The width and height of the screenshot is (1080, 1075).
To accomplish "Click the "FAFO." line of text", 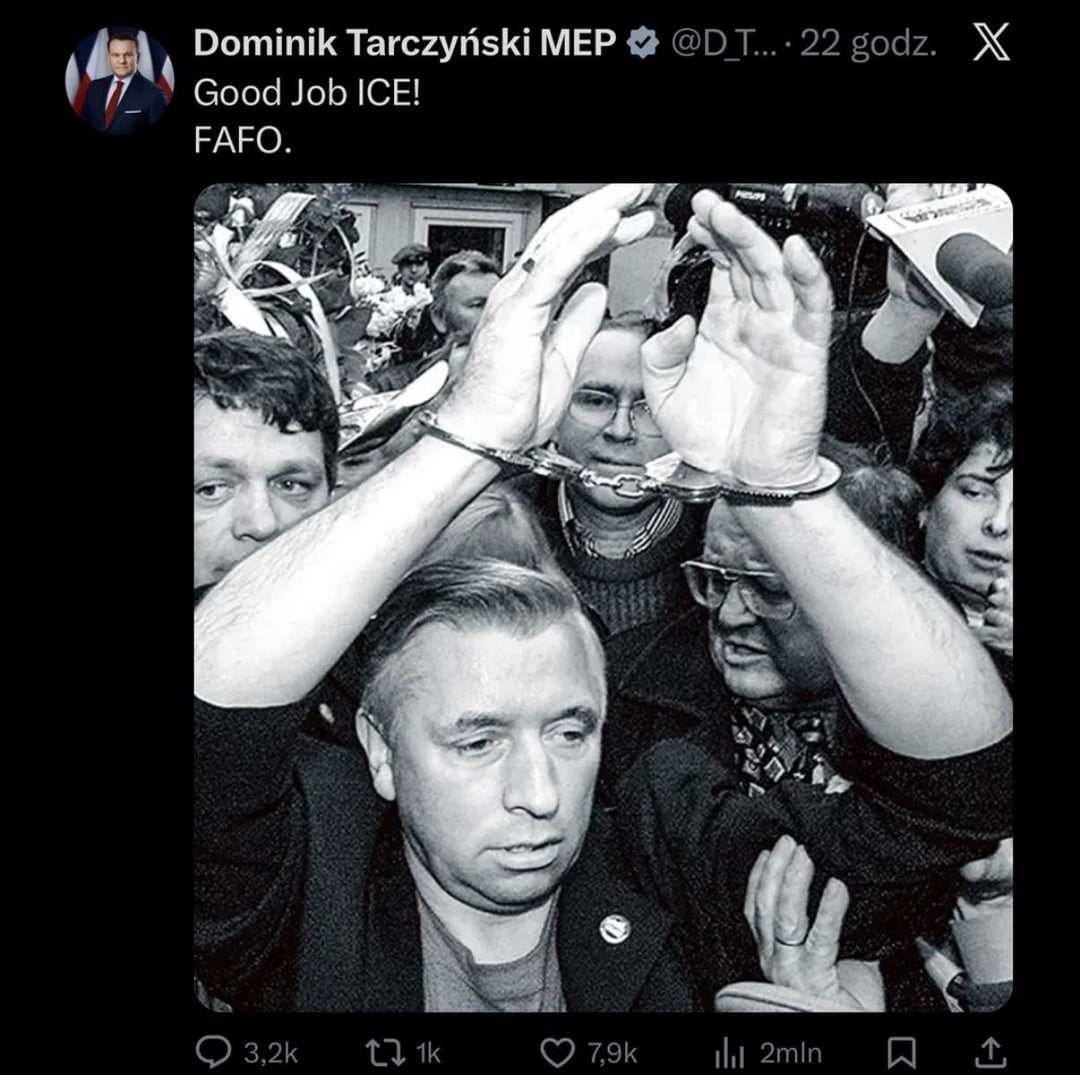I will point(242,141).
